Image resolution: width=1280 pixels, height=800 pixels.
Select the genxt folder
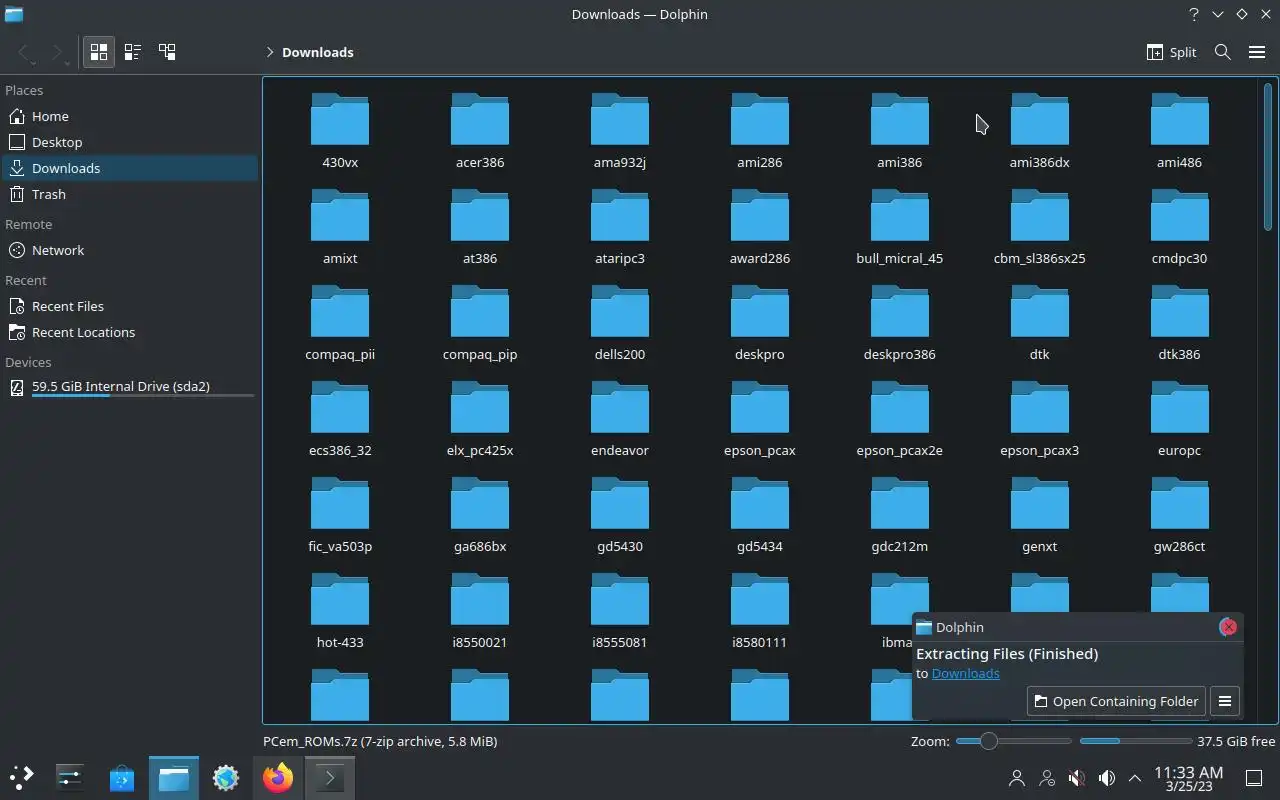tap(1040, 515)
